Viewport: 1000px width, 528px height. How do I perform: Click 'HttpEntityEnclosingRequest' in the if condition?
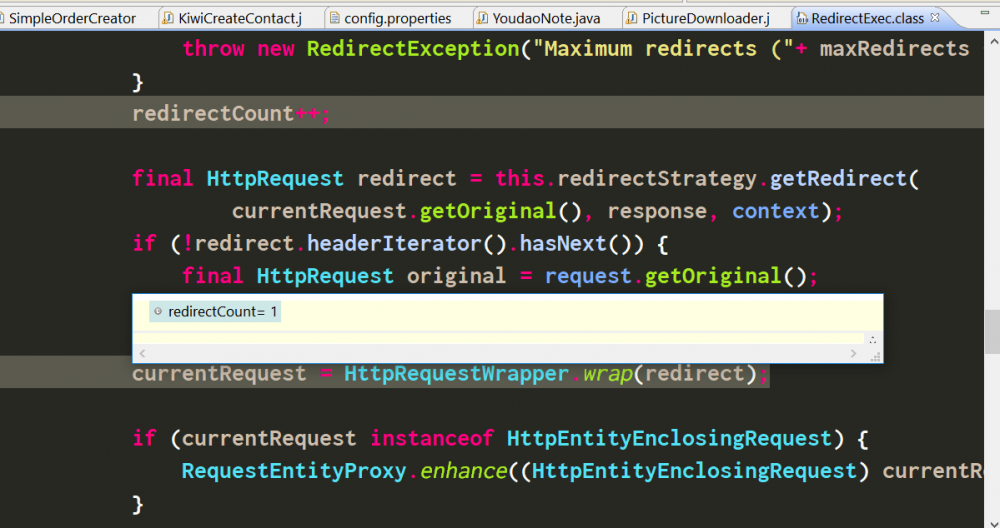669,439
